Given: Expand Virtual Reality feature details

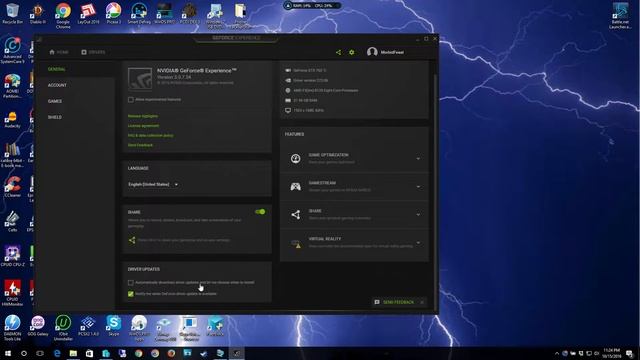Looking at the screenshot, I should pos(418,243).
